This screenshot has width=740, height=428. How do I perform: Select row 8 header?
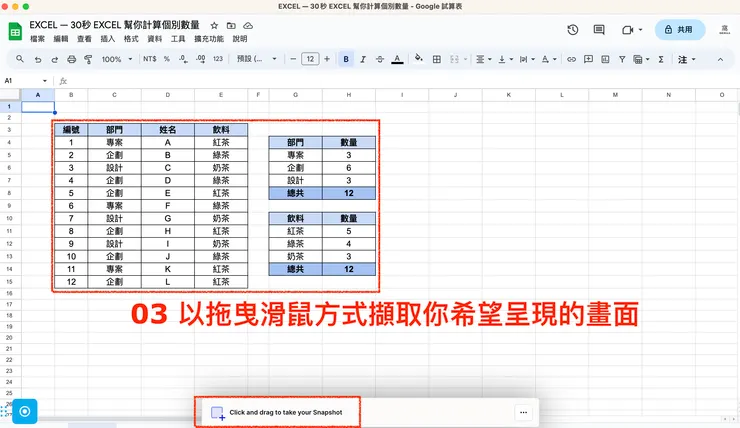coord(9,193)
